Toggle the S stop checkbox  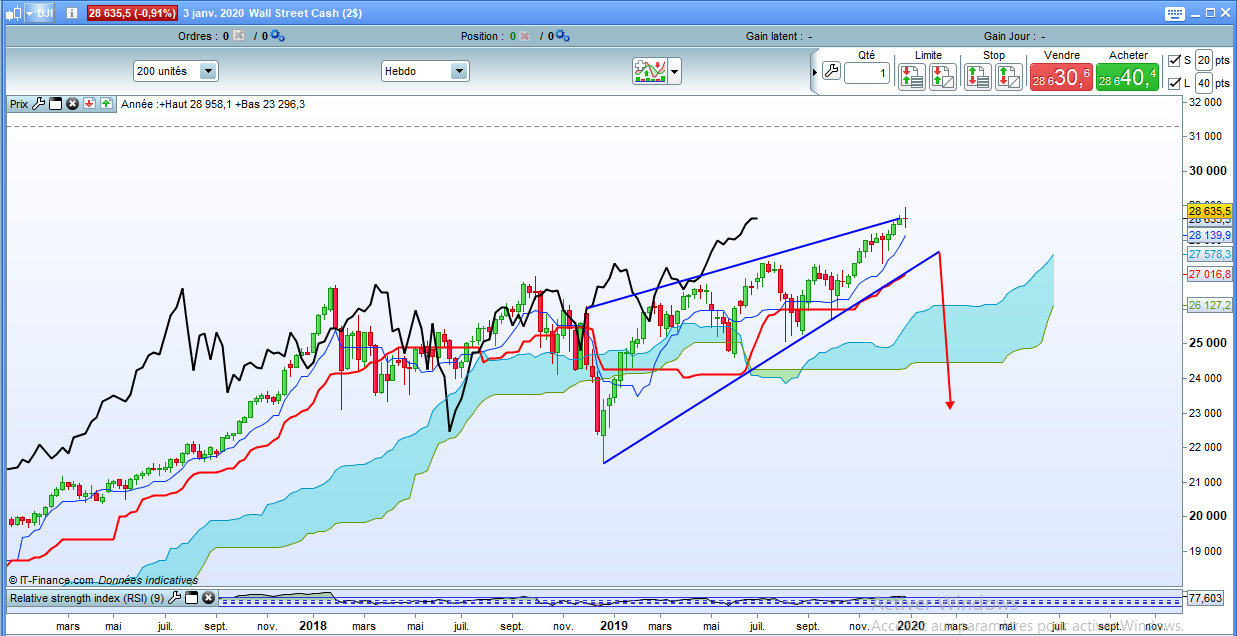(1174, 61)
